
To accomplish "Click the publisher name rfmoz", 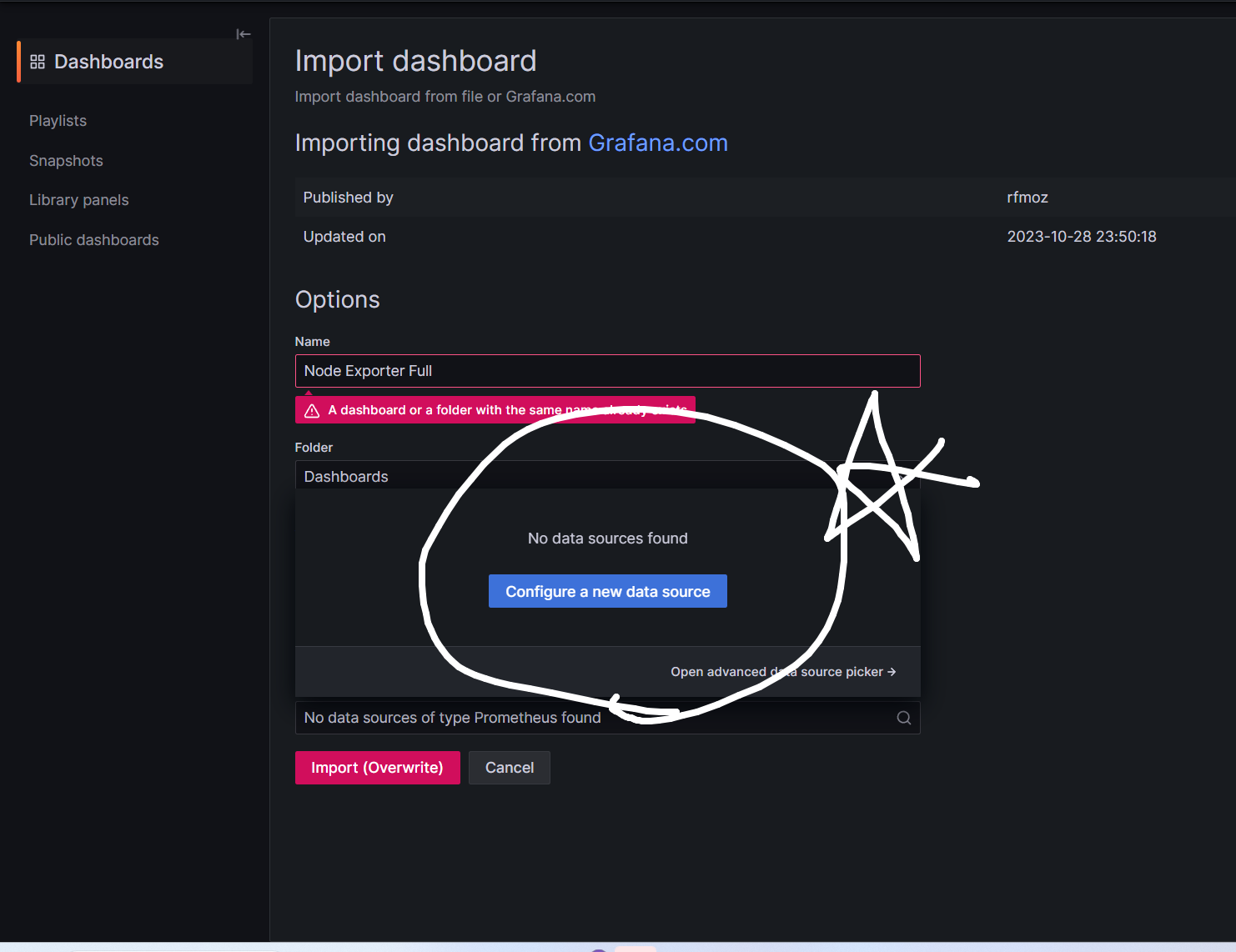I will pos(1027,198).
